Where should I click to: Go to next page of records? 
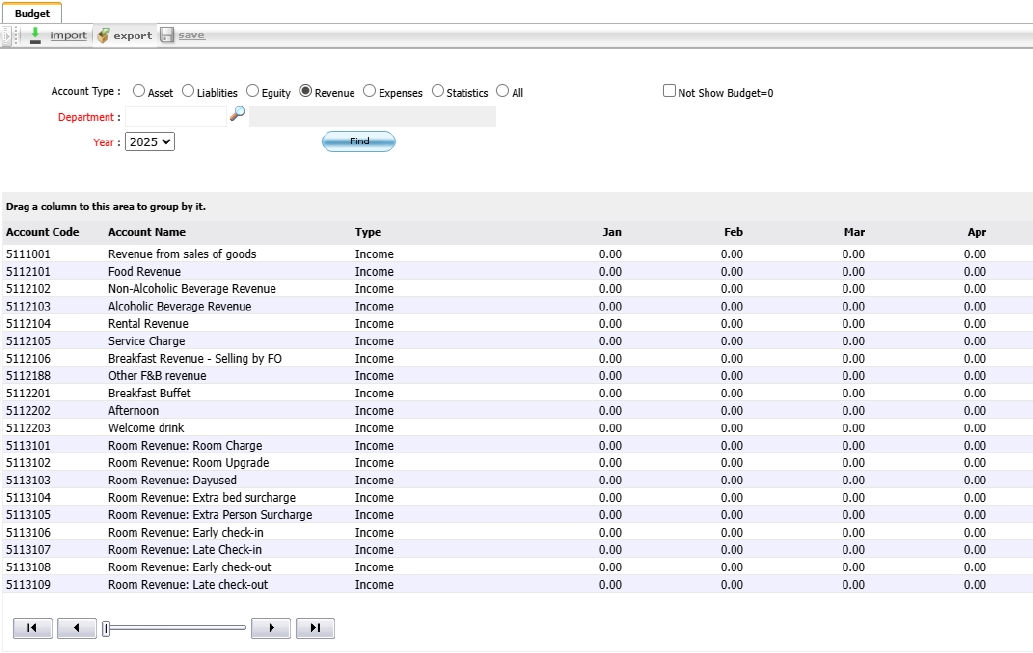(x=270, y=628)
